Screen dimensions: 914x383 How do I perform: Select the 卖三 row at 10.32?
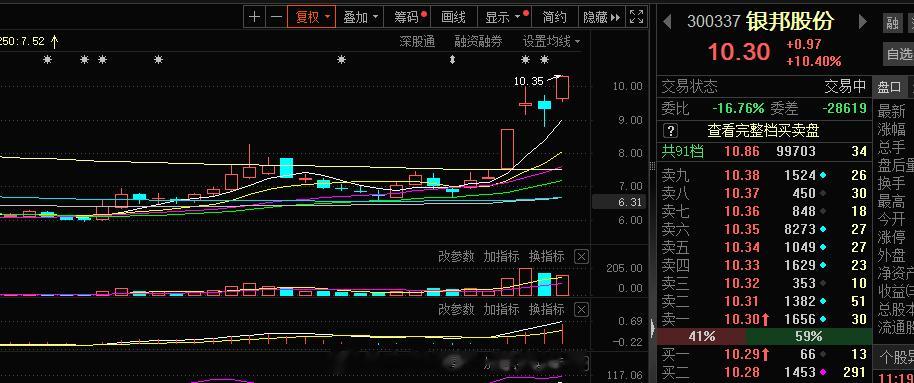click(x=764, y=283)
